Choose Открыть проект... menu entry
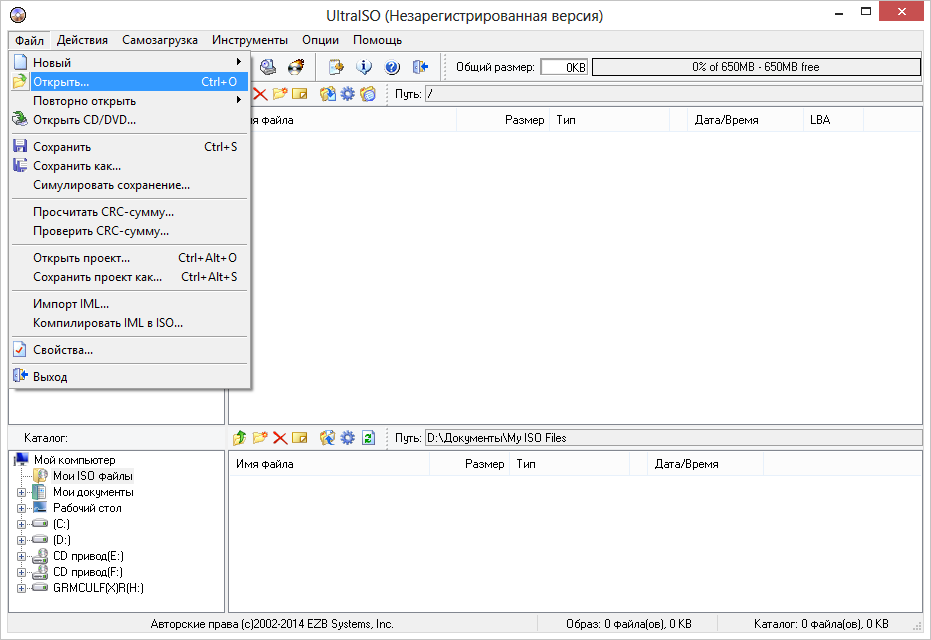Viewport: 931px width, 640px height. coord(129,258)
